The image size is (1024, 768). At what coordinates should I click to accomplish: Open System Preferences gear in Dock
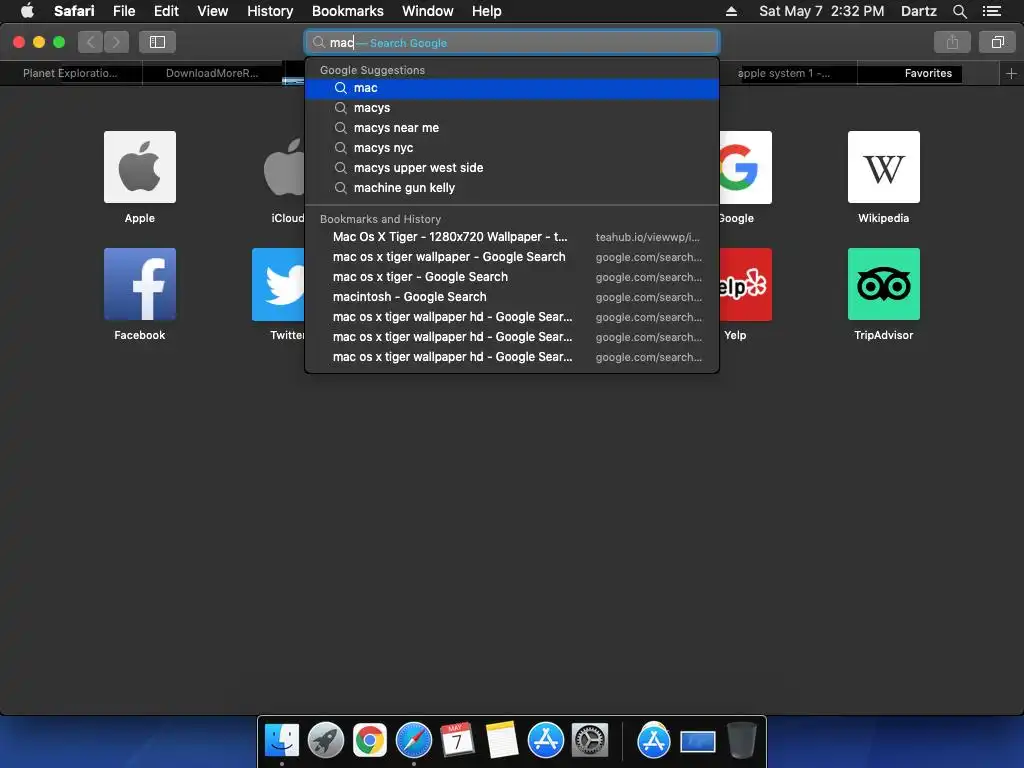pyautogui.click(x=590, y=741)
